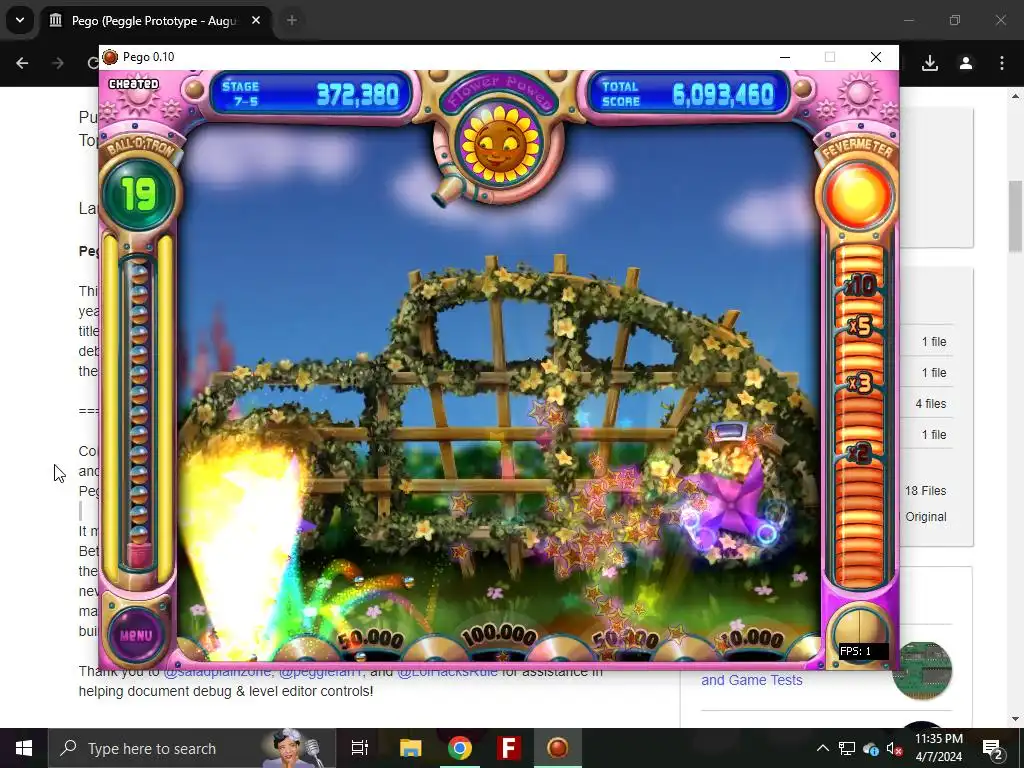
Task: Open the purple MENU button in Pego
Action: point(136,634)
